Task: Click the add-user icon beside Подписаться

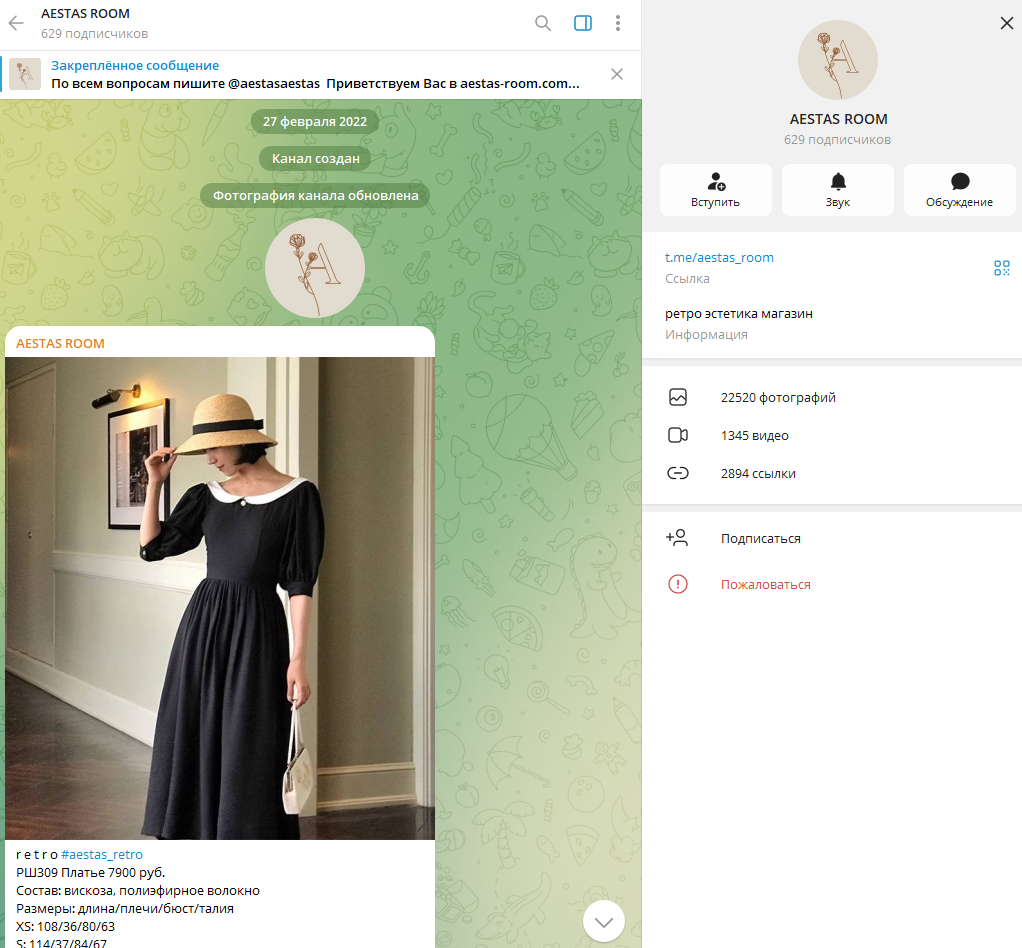Action: click(x=677, y=537)
